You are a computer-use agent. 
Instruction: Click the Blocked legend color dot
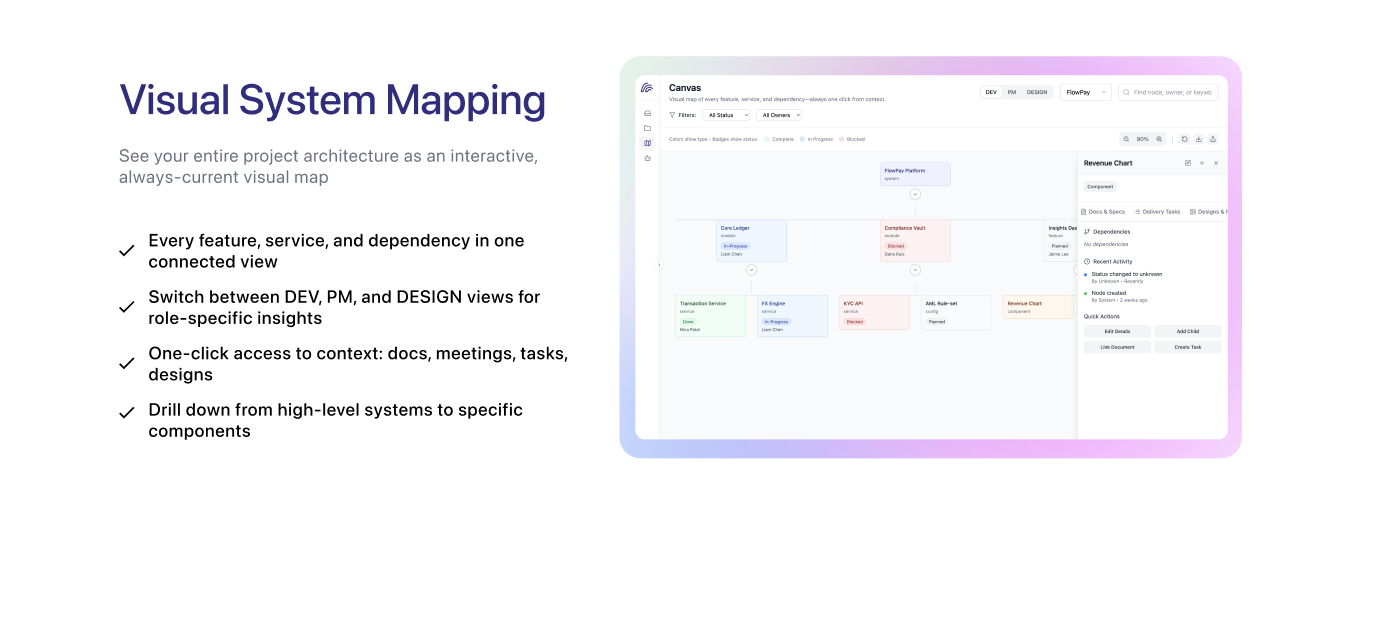(842, 139)
